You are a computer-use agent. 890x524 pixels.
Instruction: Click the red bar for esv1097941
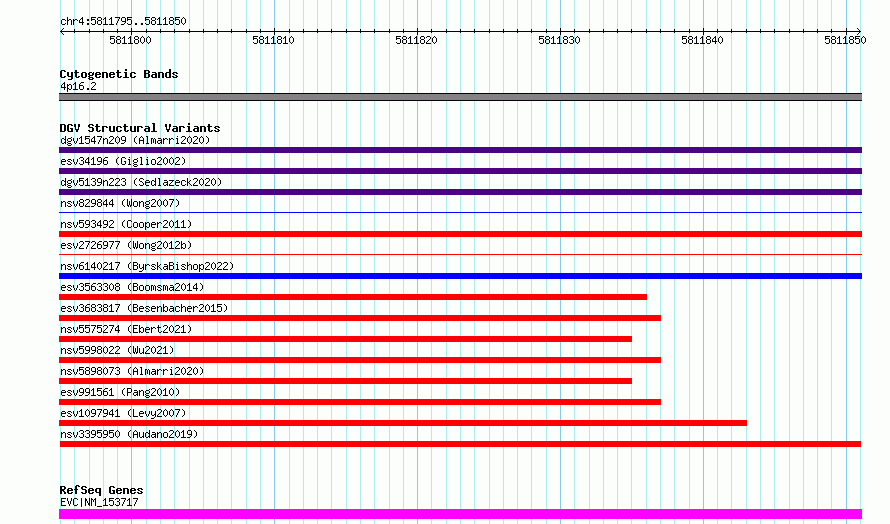403,423
